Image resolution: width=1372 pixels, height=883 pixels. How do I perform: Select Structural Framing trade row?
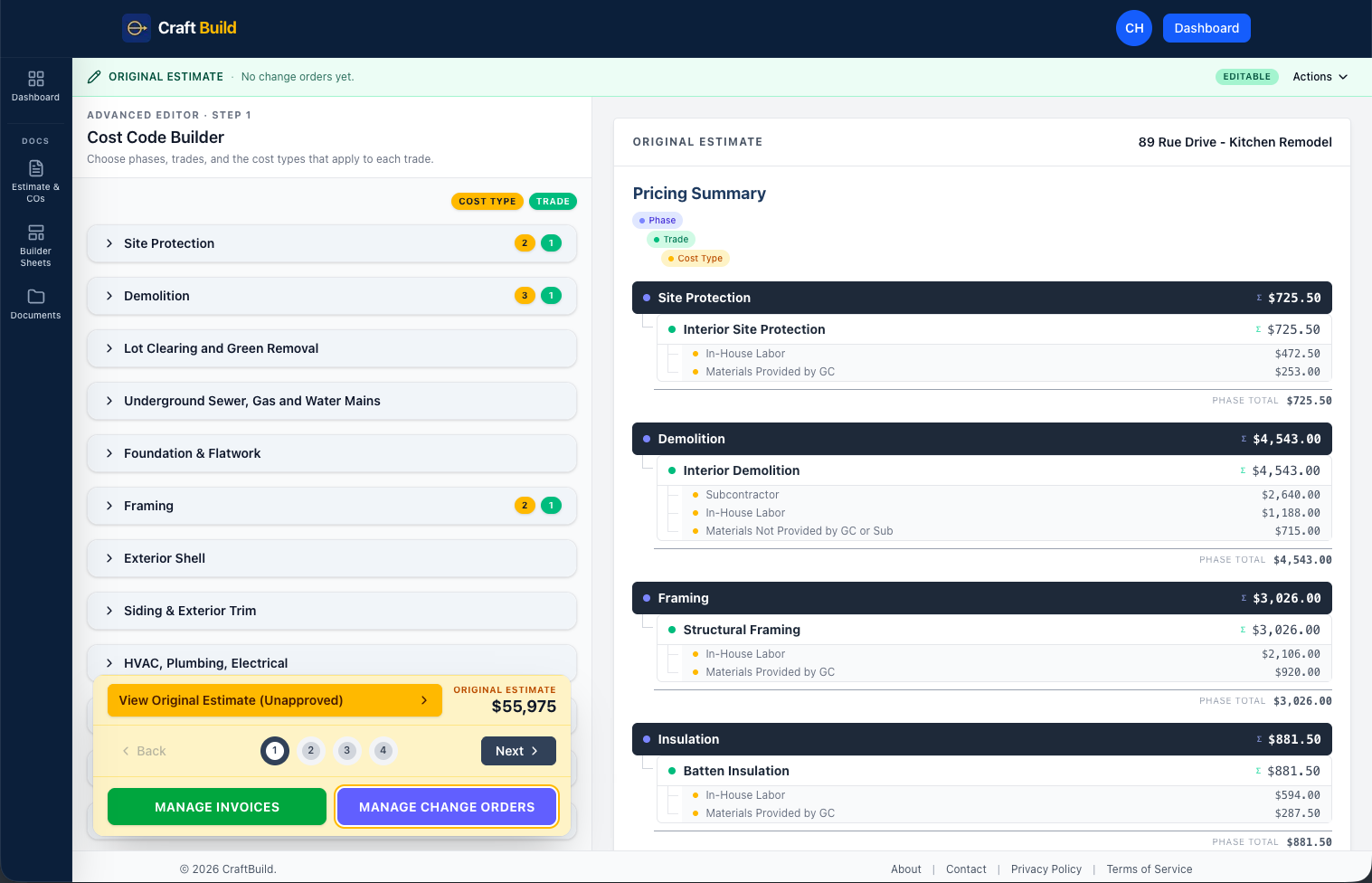(994, 630)
